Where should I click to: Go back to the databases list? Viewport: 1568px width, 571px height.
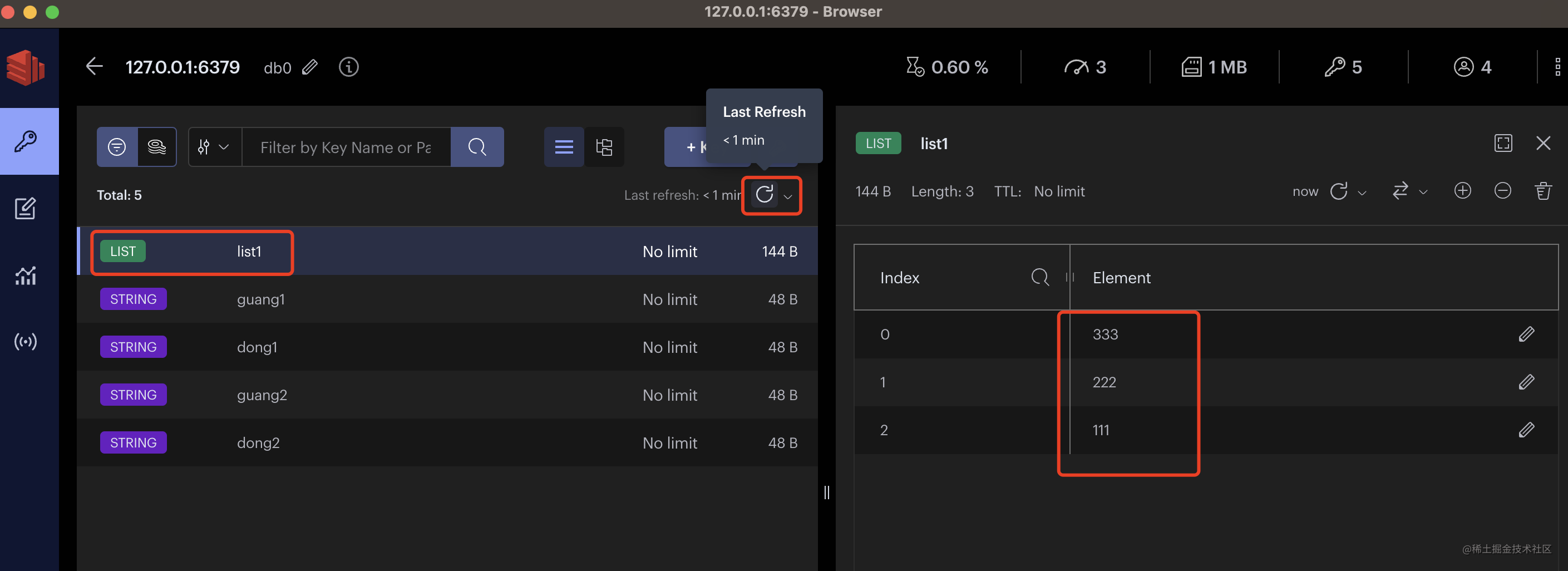[x=95, y=67]
